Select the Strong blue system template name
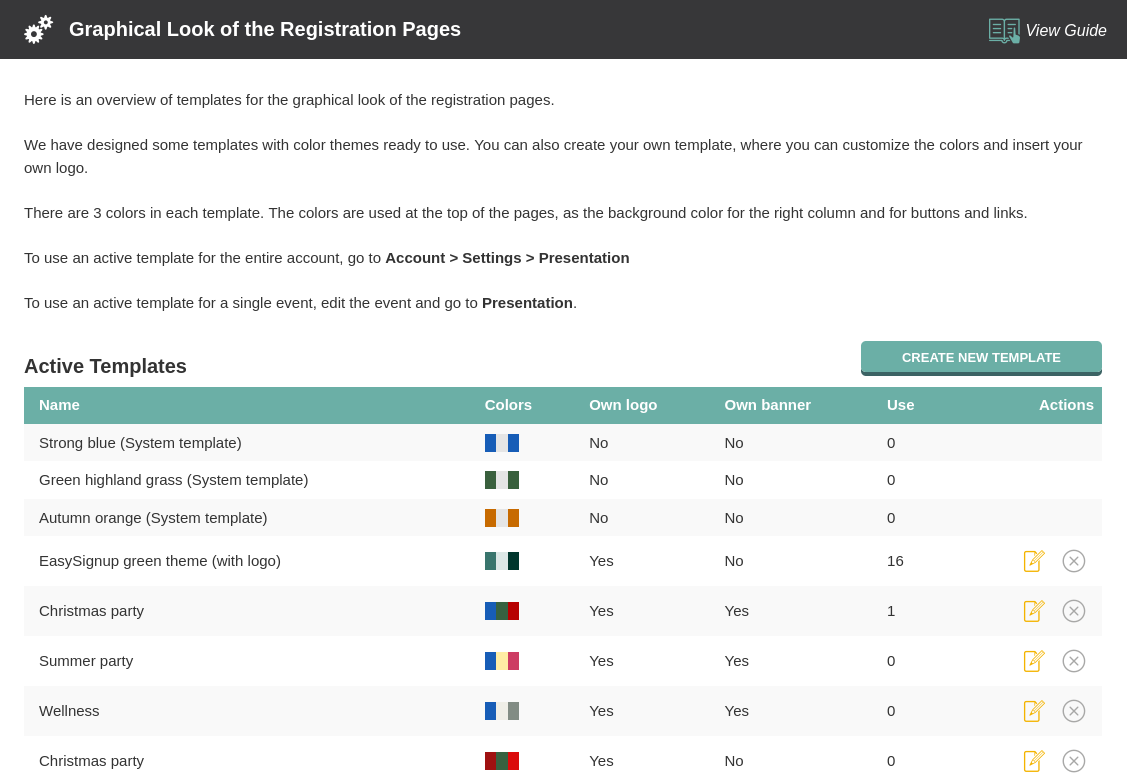The height and width of the screenshot is (784, 1127). pyautogui.click(x=140, y=443)
